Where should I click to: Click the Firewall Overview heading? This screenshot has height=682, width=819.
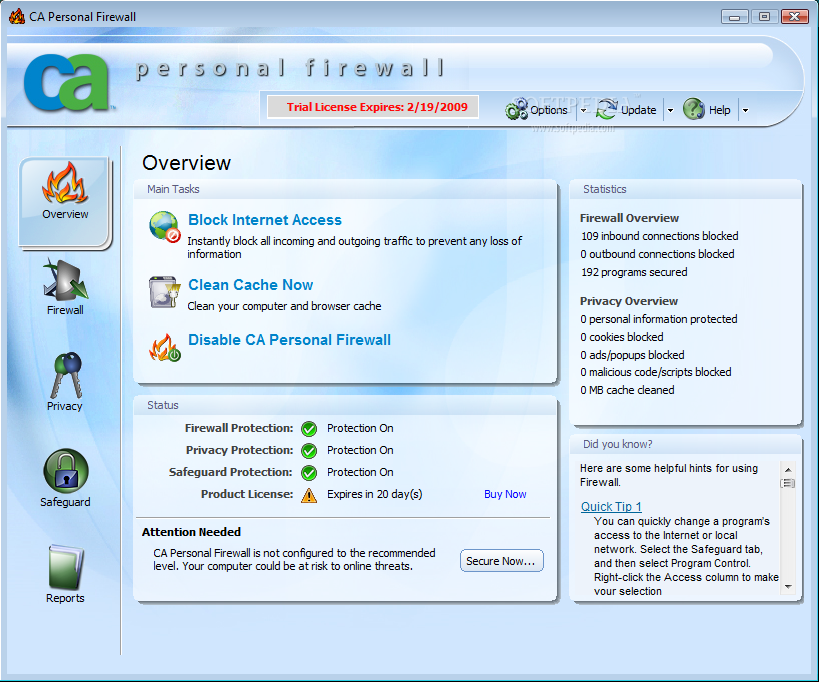coord(629,218)
